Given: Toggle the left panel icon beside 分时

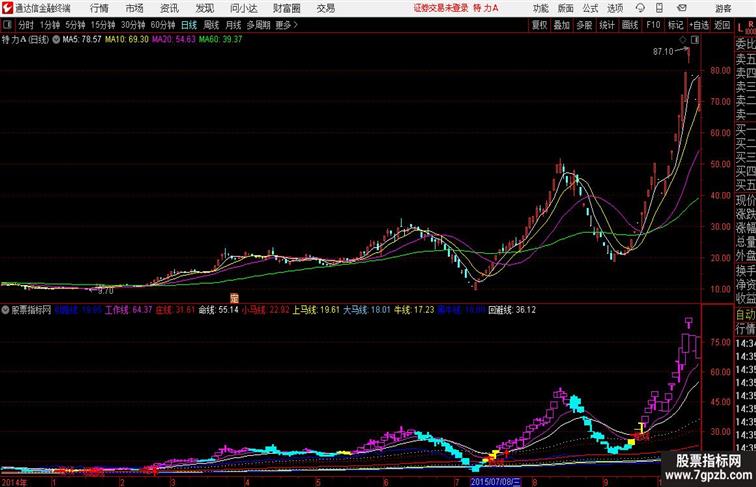Looking at the screenshot, I should (7, 25).
